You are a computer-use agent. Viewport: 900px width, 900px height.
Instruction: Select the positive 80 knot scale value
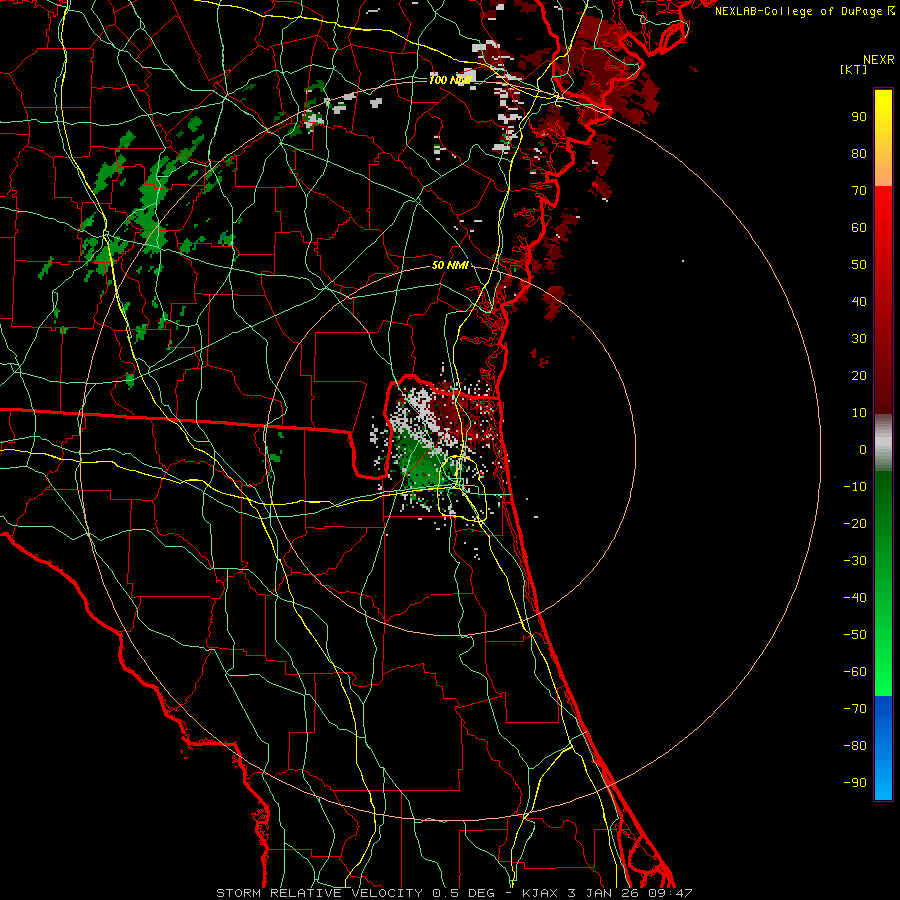859,153
